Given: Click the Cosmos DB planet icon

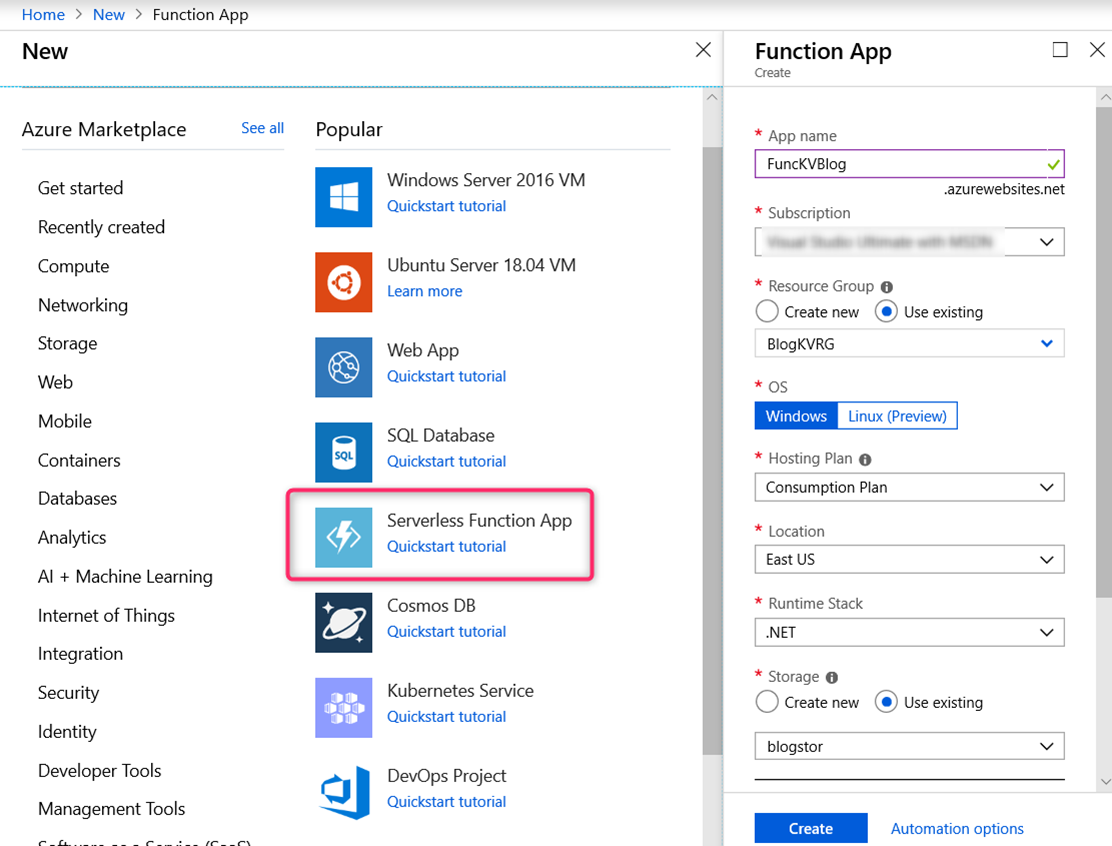Looking at the screenshot, I should click(x=343, y=622).
